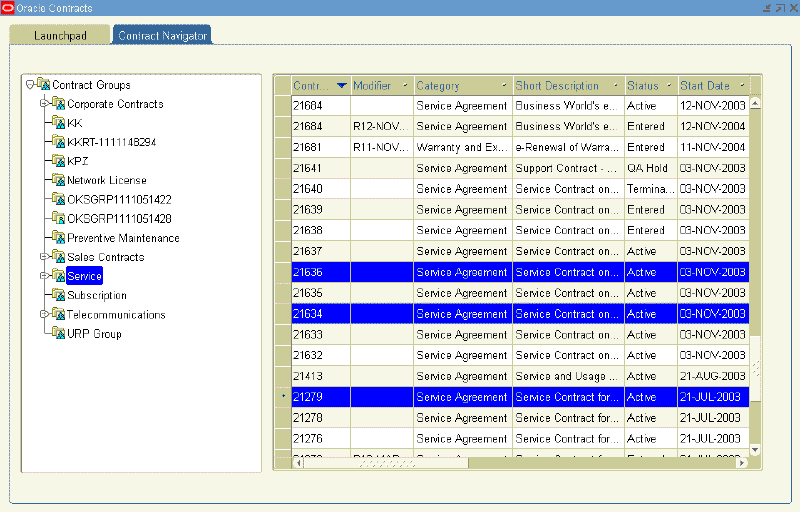Open the Contract number column sort arrow
The height and width of the screenshot is (512, 800).
(342, 85)
